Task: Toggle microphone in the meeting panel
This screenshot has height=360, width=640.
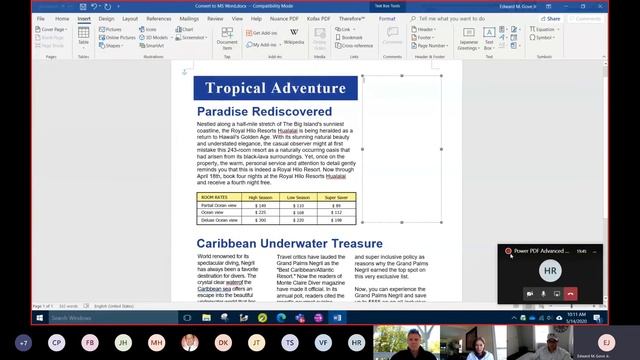Action: 543,294
